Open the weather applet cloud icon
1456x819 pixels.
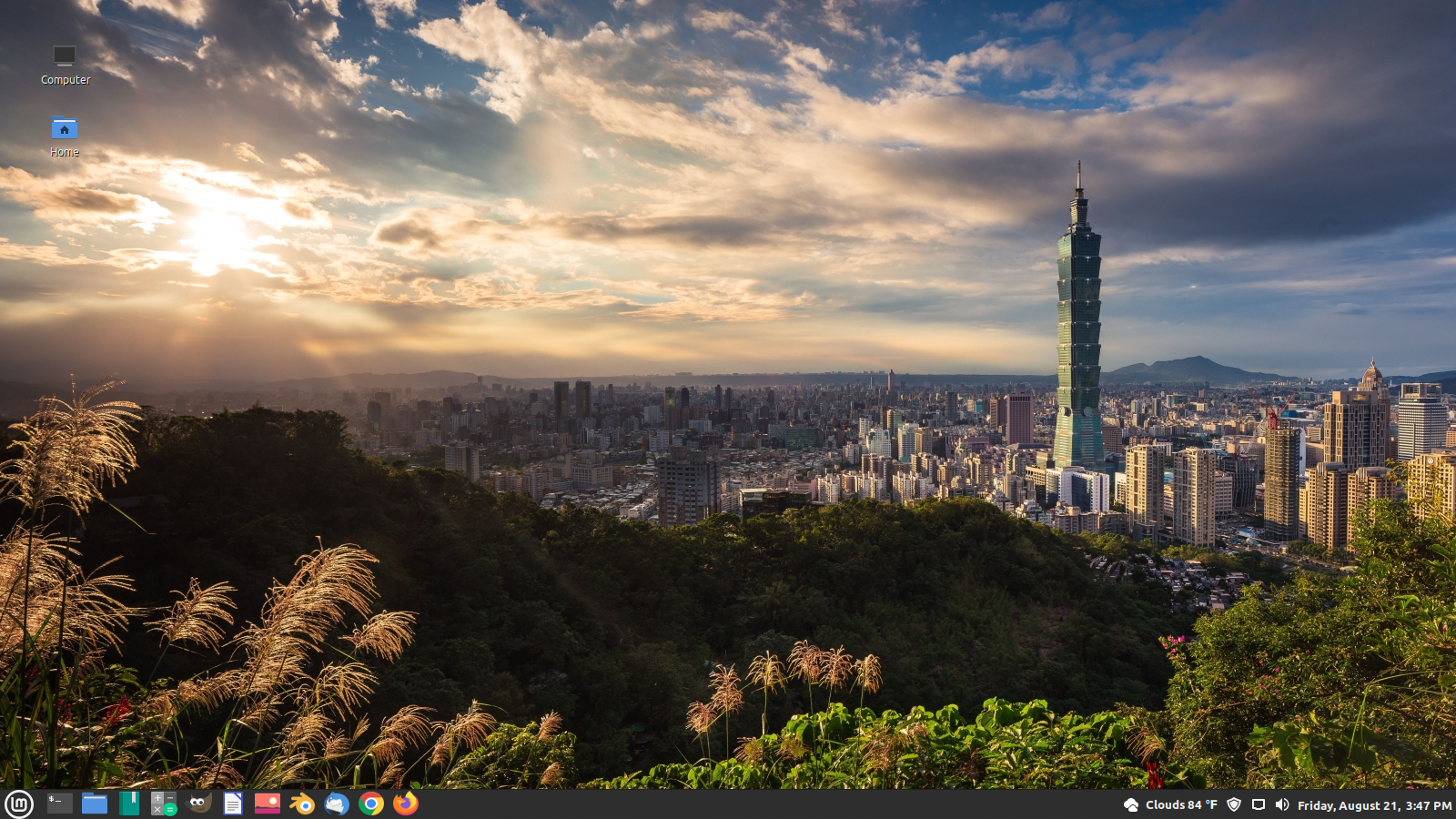[1131, 804]
